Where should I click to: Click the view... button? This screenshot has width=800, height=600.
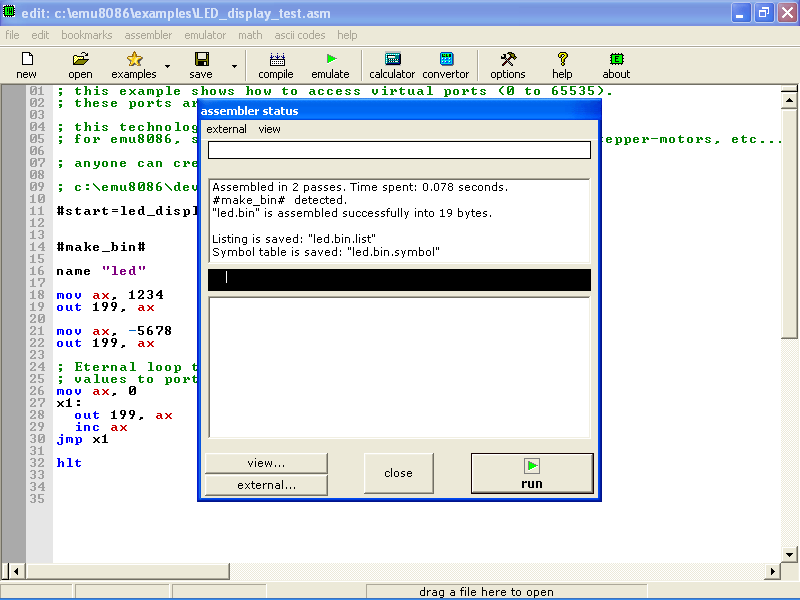tap(266, 463)
